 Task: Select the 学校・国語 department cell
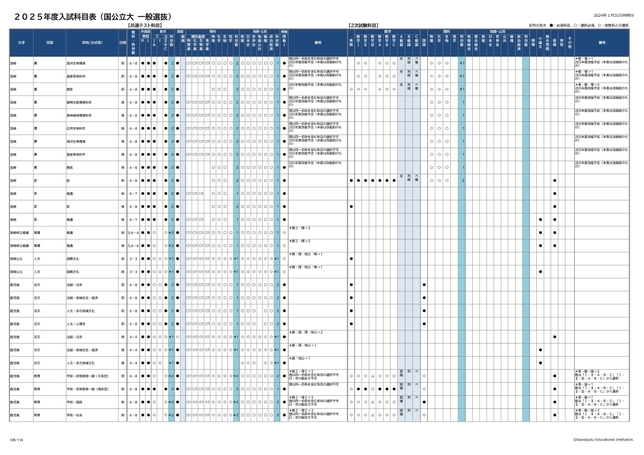(75, 400)
